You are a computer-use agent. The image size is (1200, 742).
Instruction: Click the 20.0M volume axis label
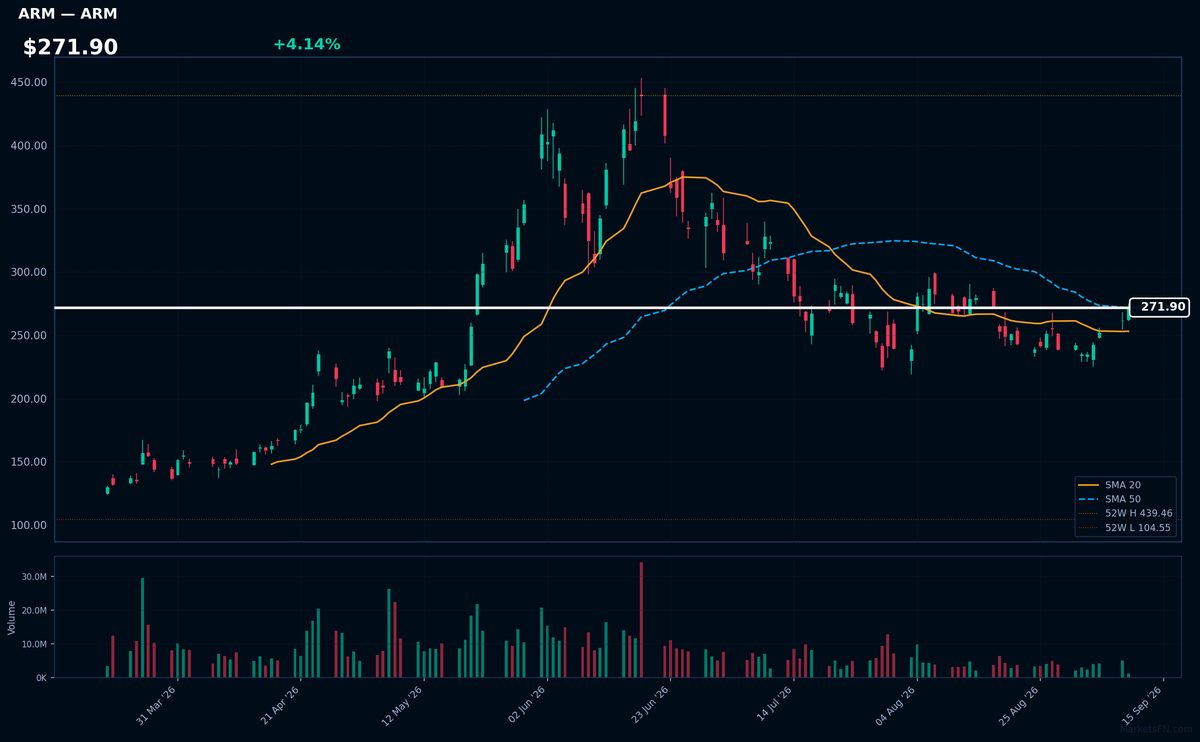(34, 611)
